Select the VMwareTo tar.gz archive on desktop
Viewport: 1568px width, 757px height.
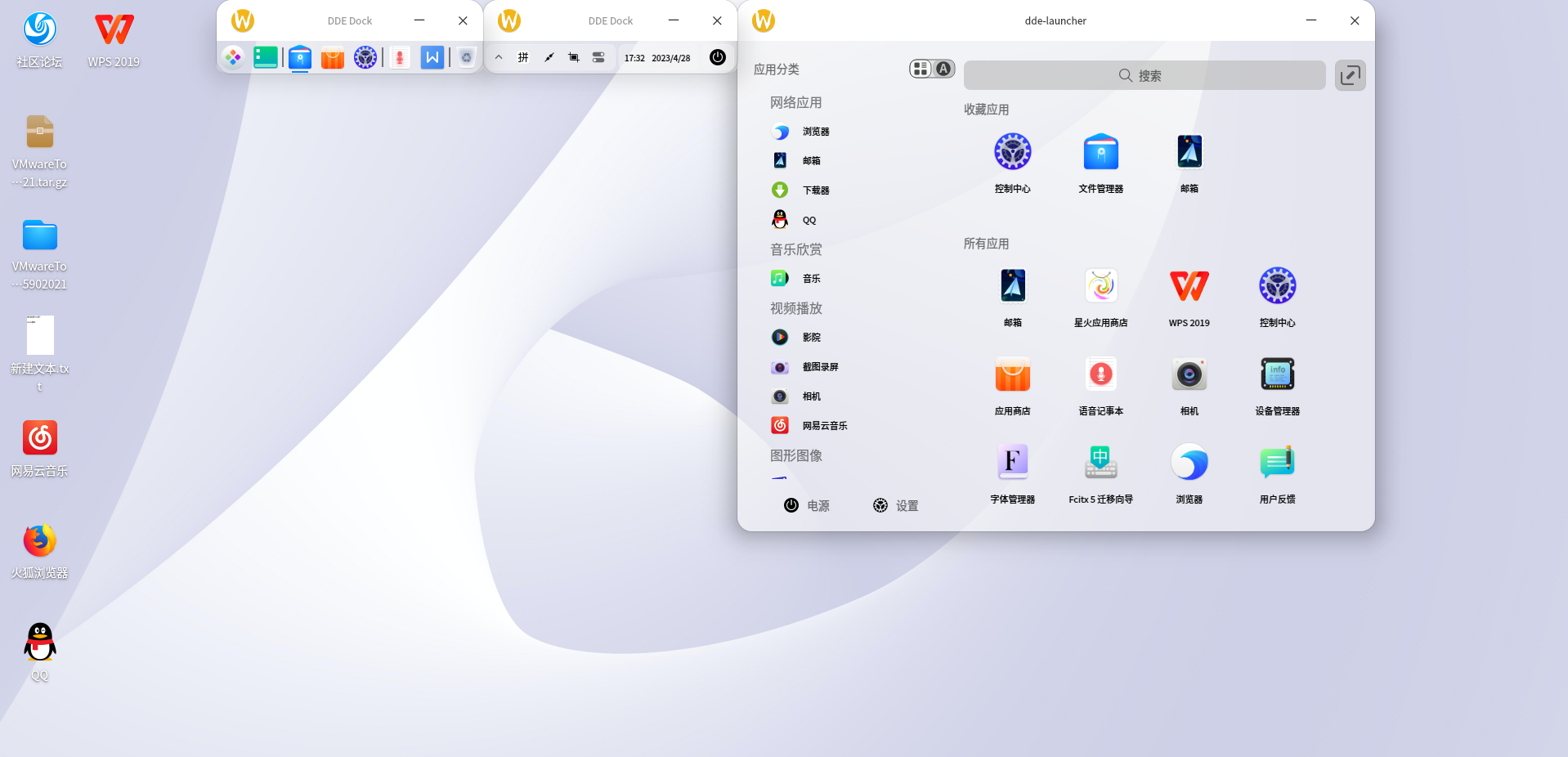tap(39, 151)
